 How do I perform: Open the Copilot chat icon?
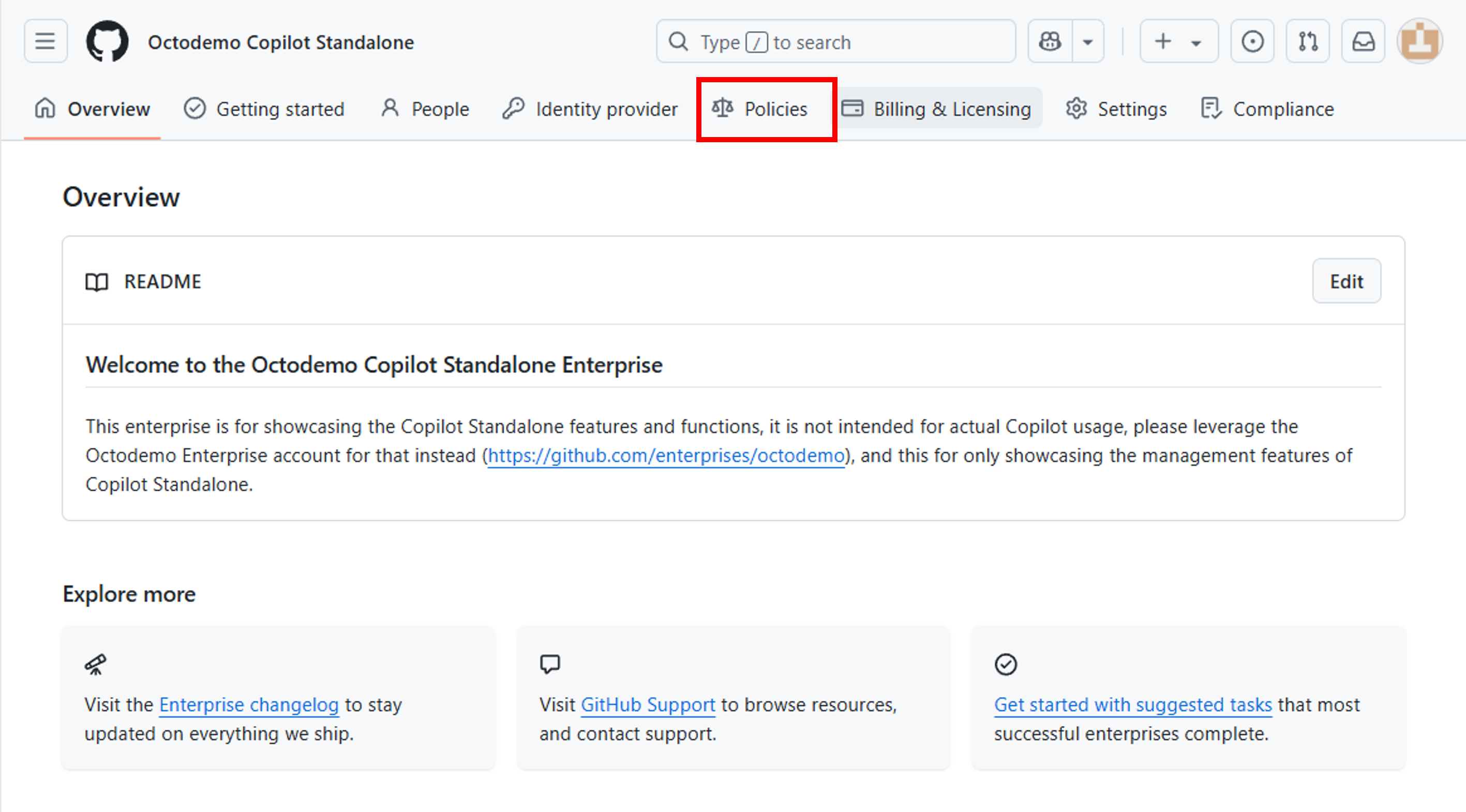[x=1050, y=41]
